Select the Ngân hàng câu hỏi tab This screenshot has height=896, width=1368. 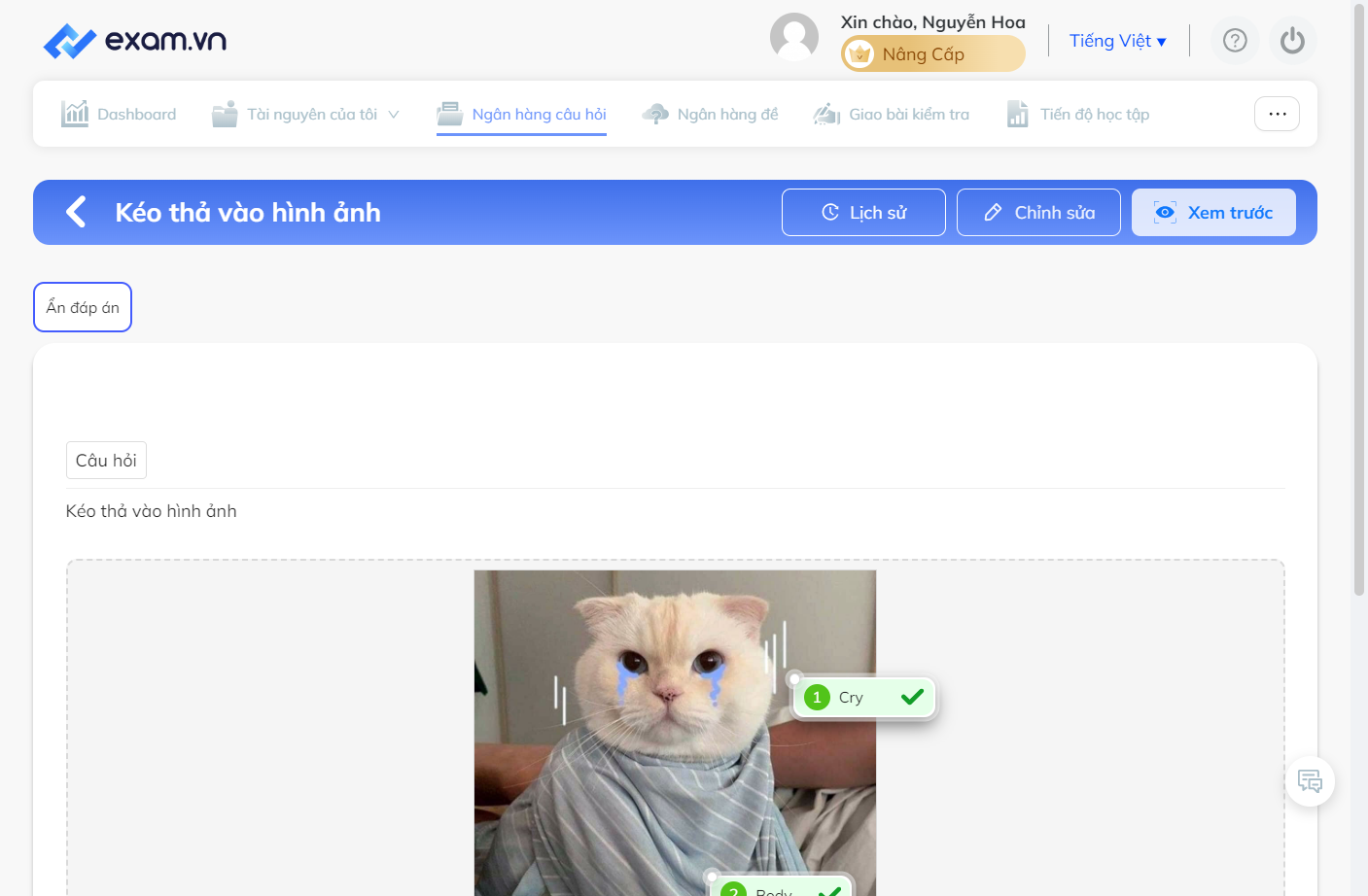(521, 115)
